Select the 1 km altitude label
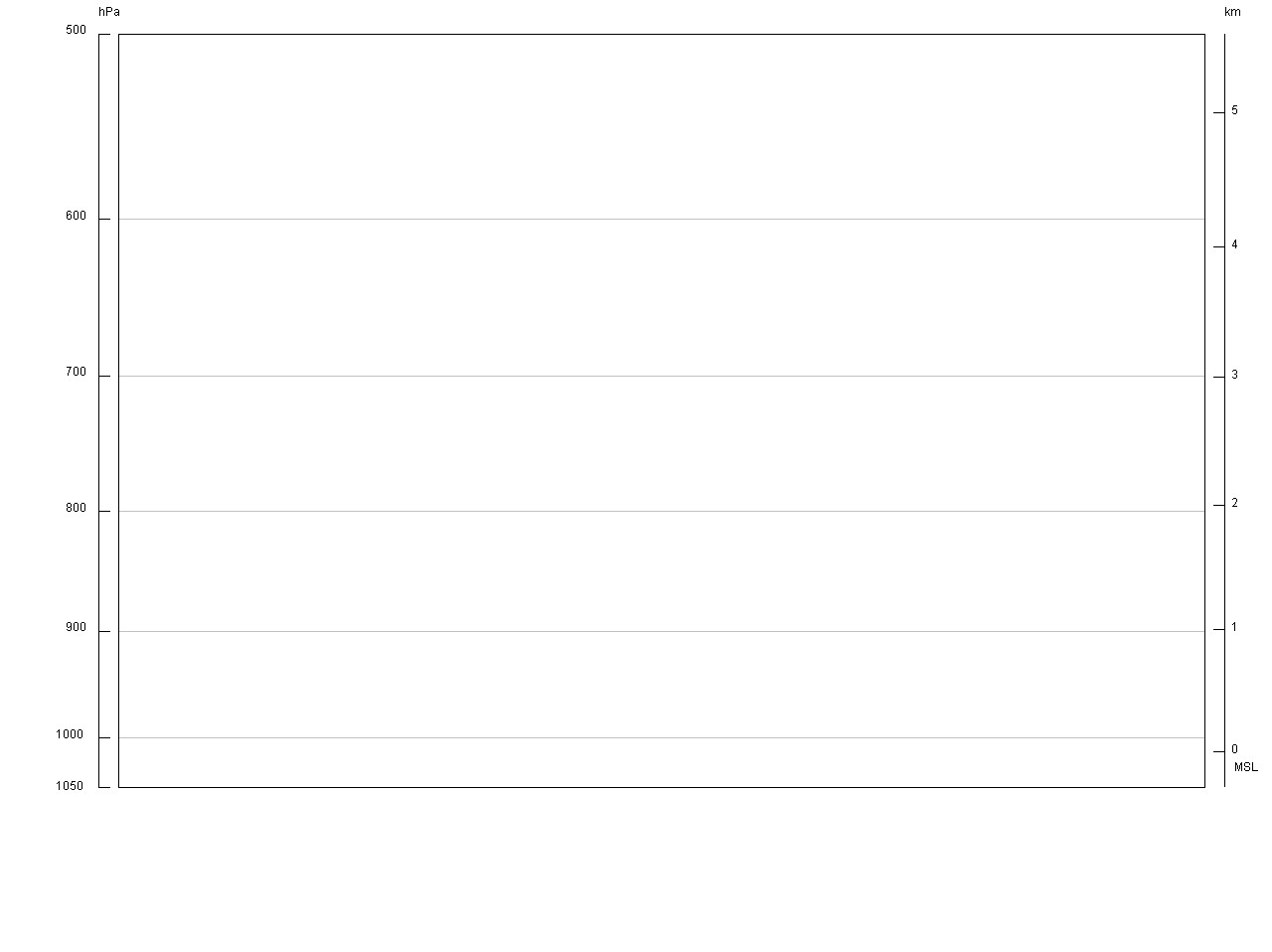Image resolution: width=1272 pixels, height=952 pixels. [x=1234, y=627]
